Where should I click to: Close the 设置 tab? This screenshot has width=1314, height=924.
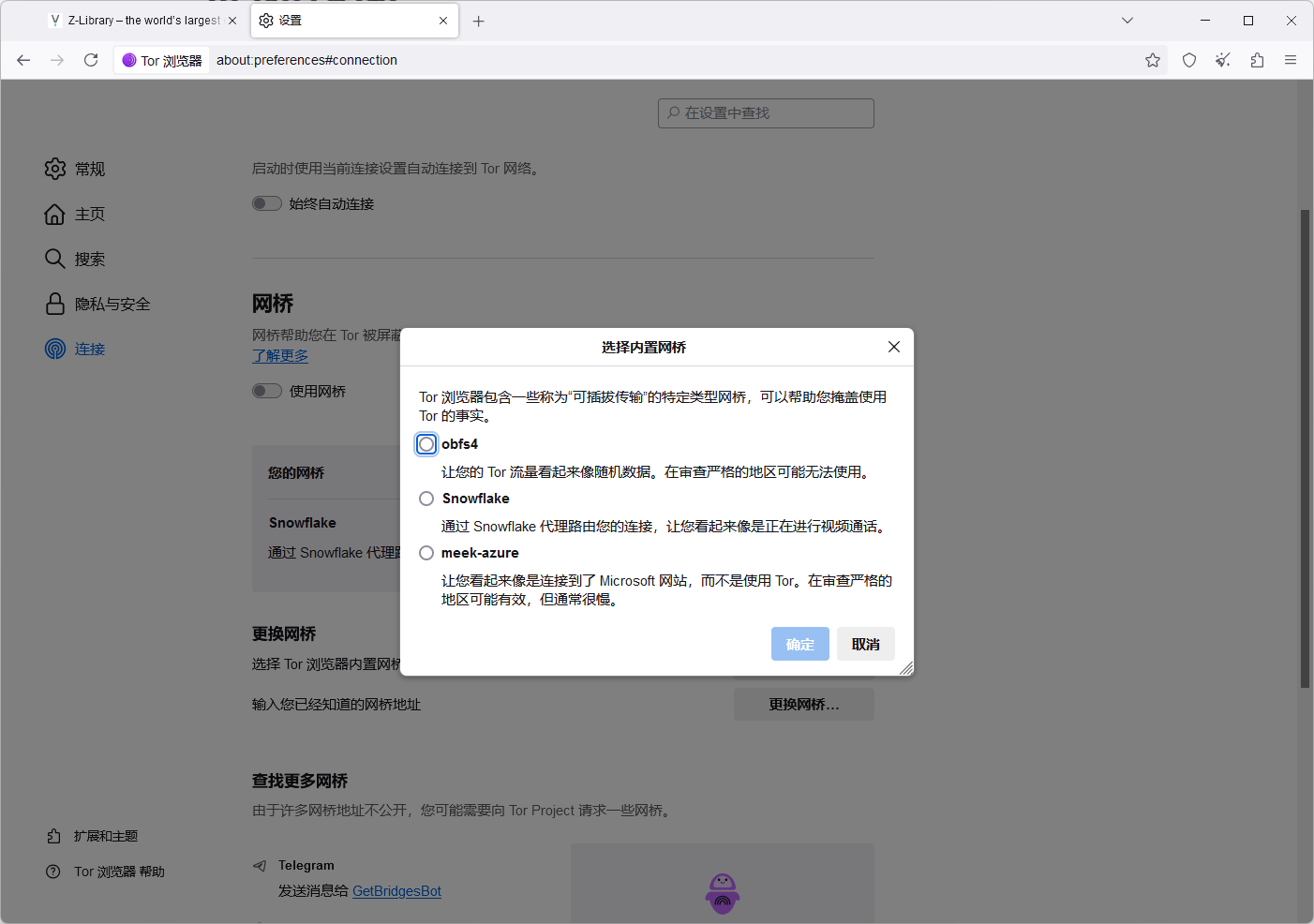(x=443, y=21)
